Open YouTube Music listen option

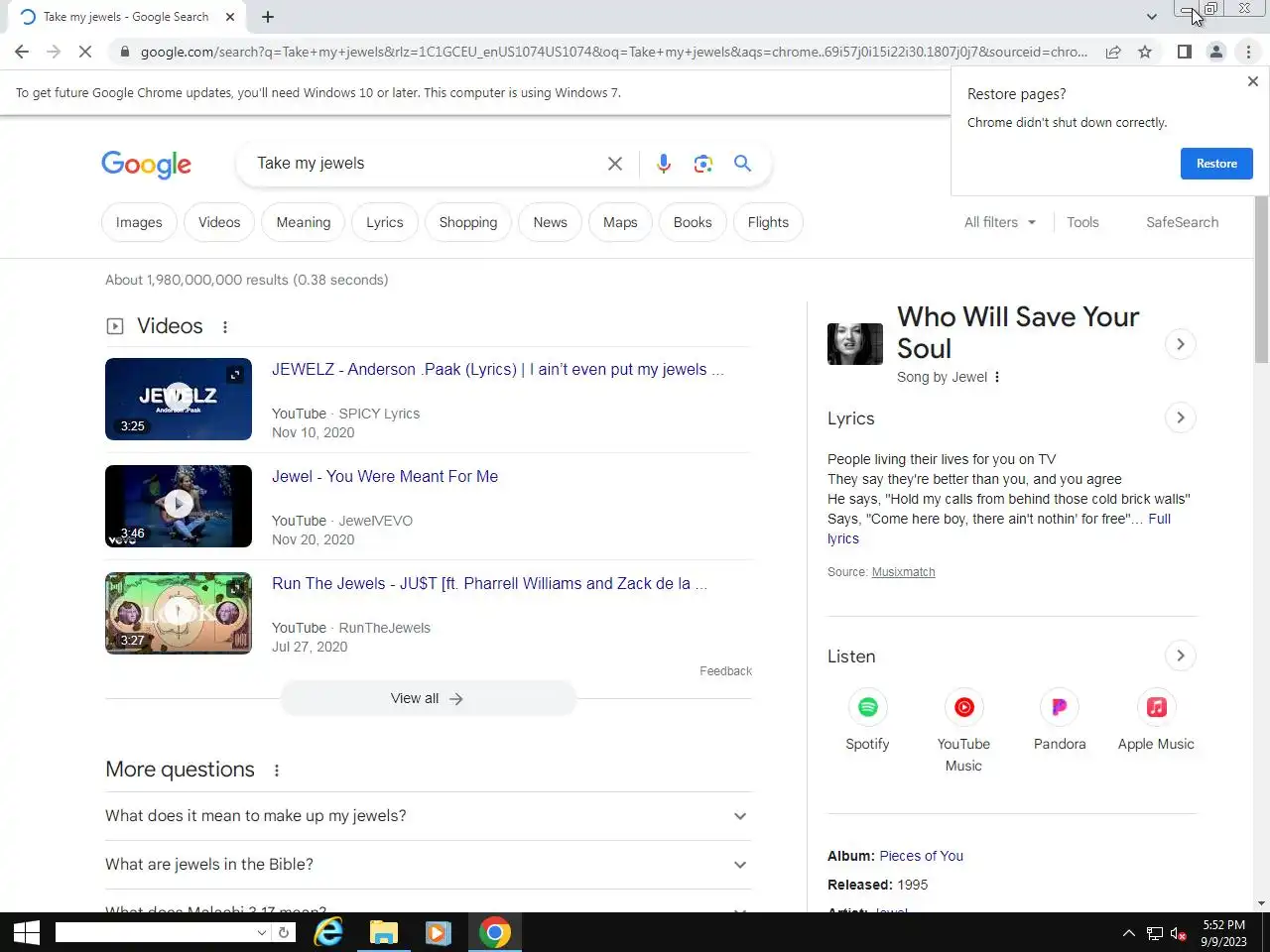[x=963, y=732]
